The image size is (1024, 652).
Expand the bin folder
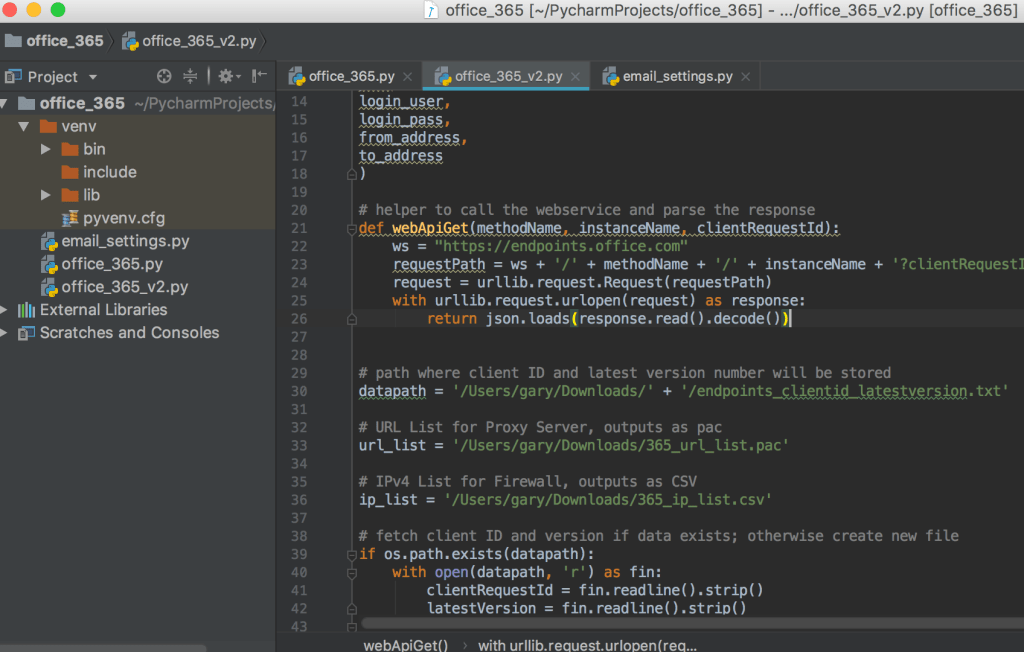click(46, 149)
